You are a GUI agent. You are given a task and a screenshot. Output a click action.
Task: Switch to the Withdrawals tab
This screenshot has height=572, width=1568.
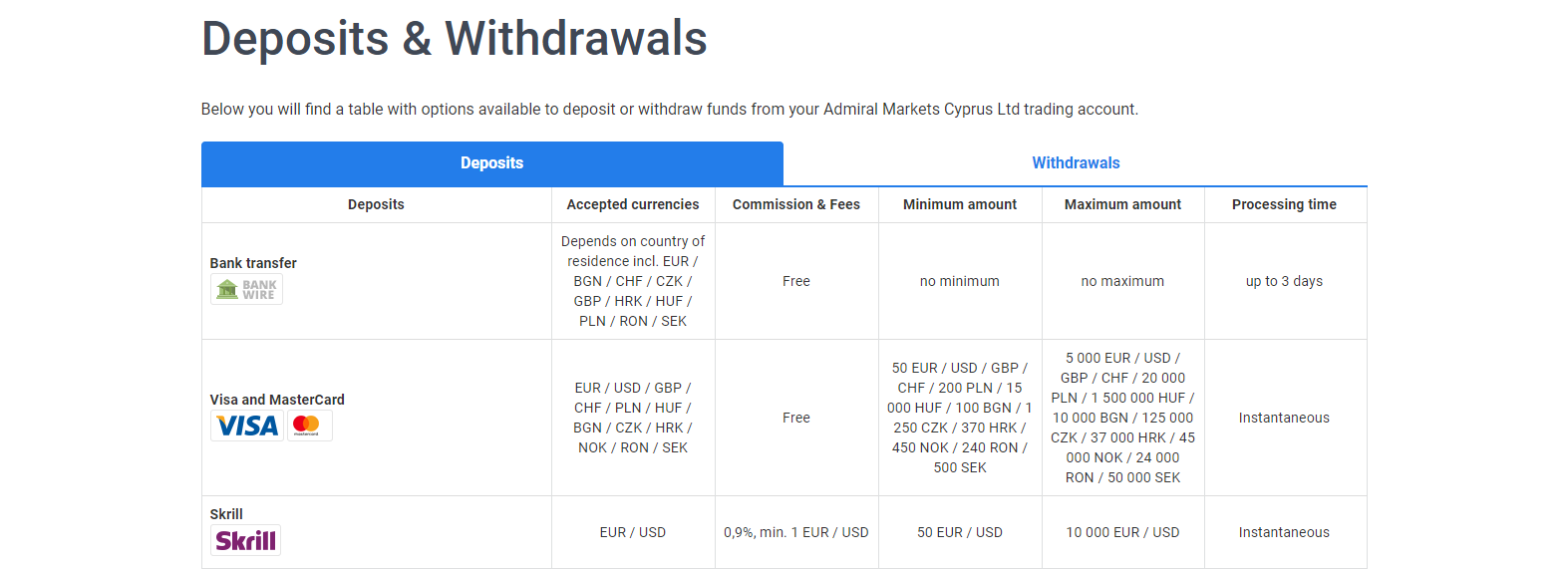(x=1076, y=163)
